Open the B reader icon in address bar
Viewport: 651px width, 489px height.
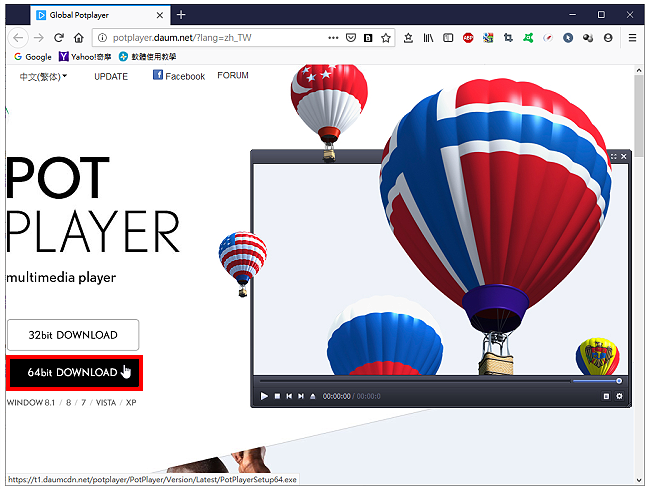[x=368, y=38]
